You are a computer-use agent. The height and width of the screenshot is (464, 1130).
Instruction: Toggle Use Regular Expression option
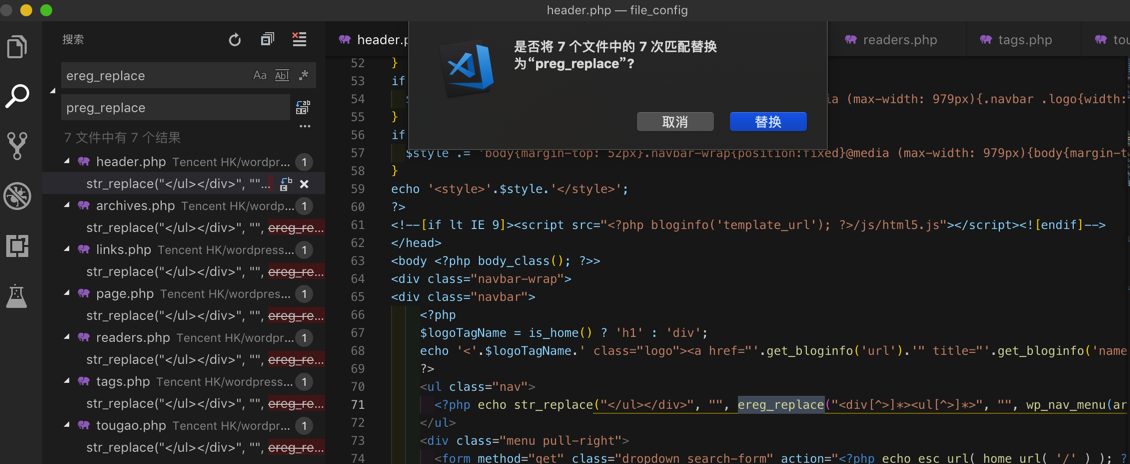point(304,75)
